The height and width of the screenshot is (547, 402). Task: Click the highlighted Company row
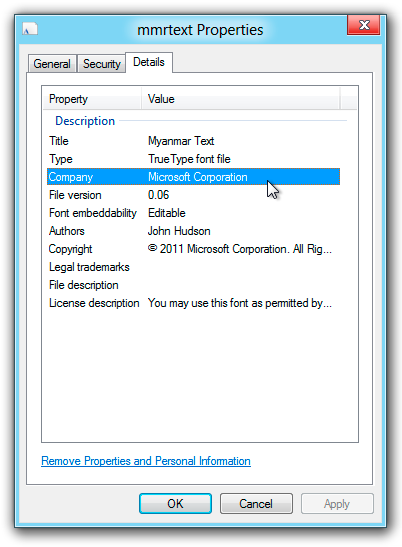(193, 177)
